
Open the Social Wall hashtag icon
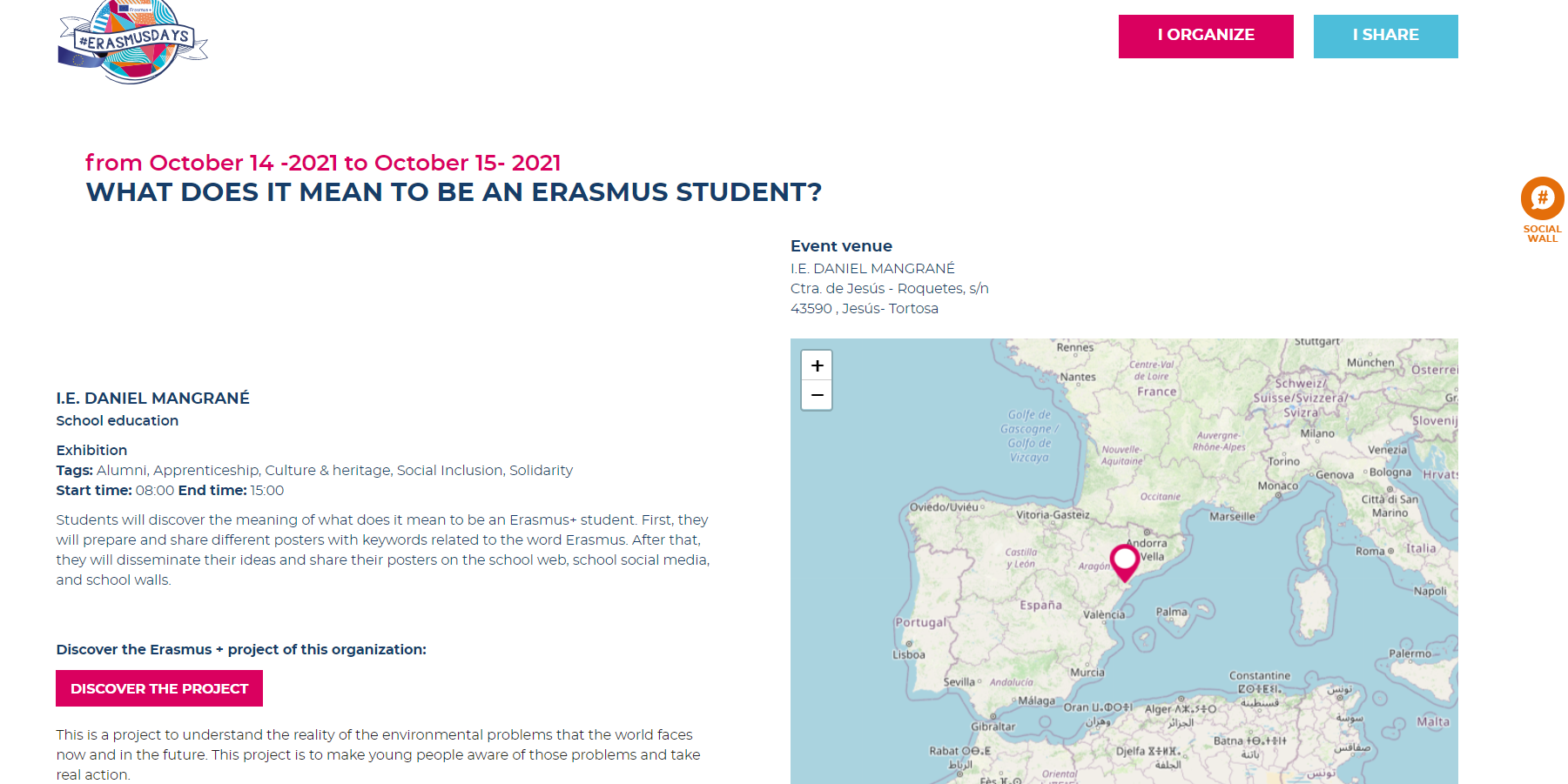coord(1542,198)
